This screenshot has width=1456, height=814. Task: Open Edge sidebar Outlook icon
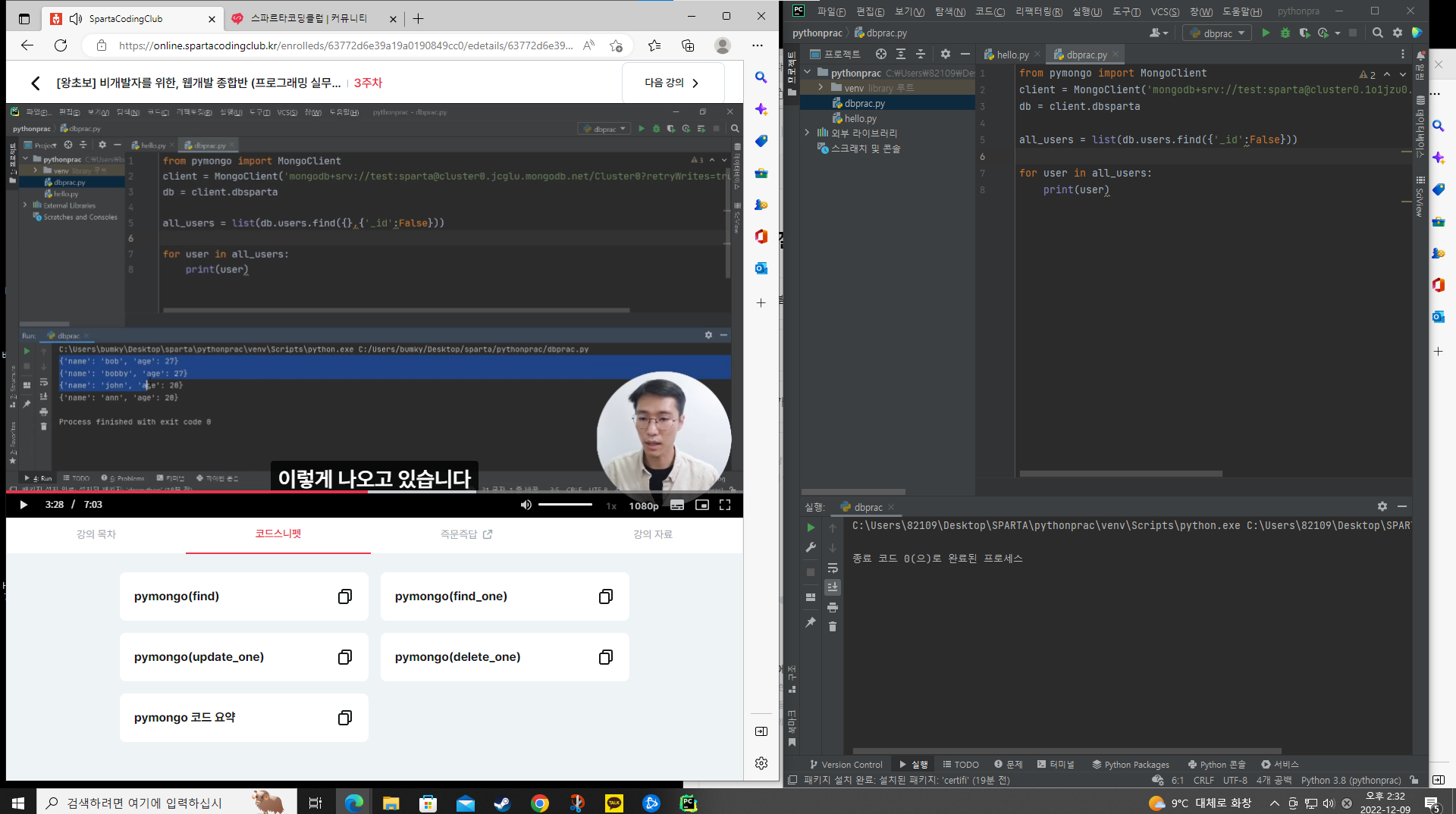[x=761, y=268]
